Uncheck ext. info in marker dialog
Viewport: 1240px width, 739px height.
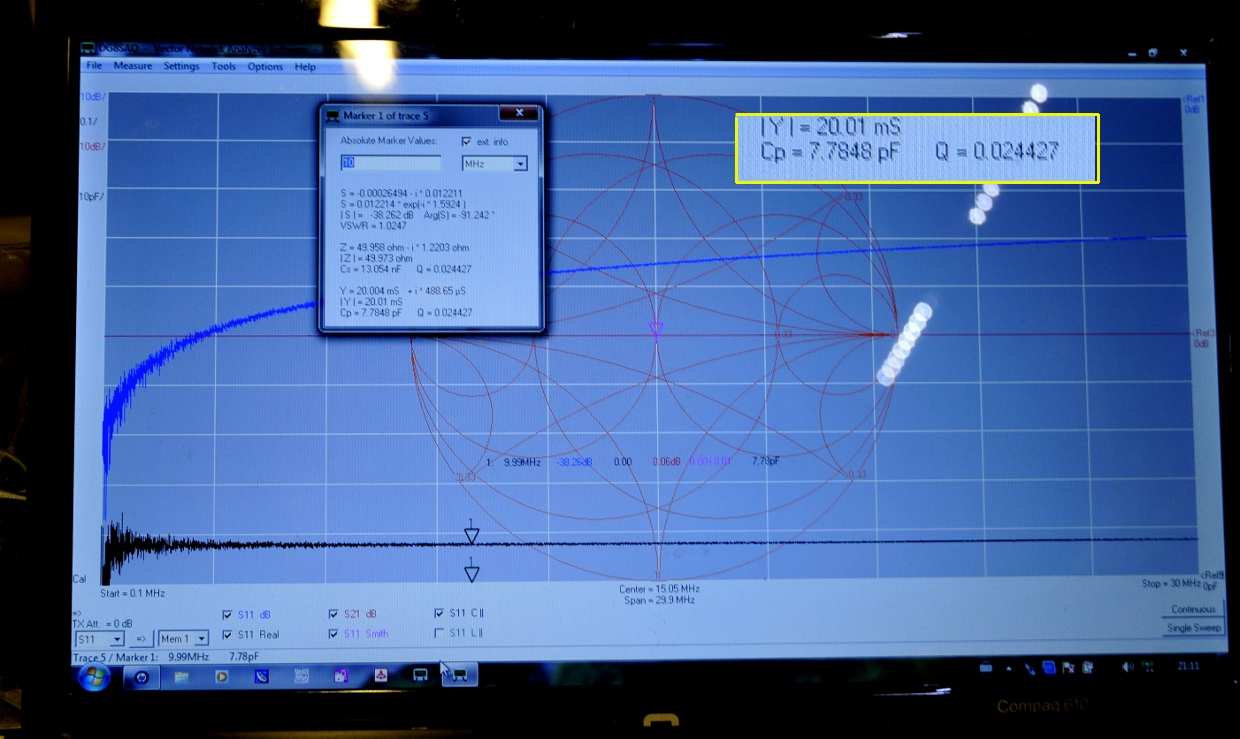pyautogui.click(x=466, y=142)
